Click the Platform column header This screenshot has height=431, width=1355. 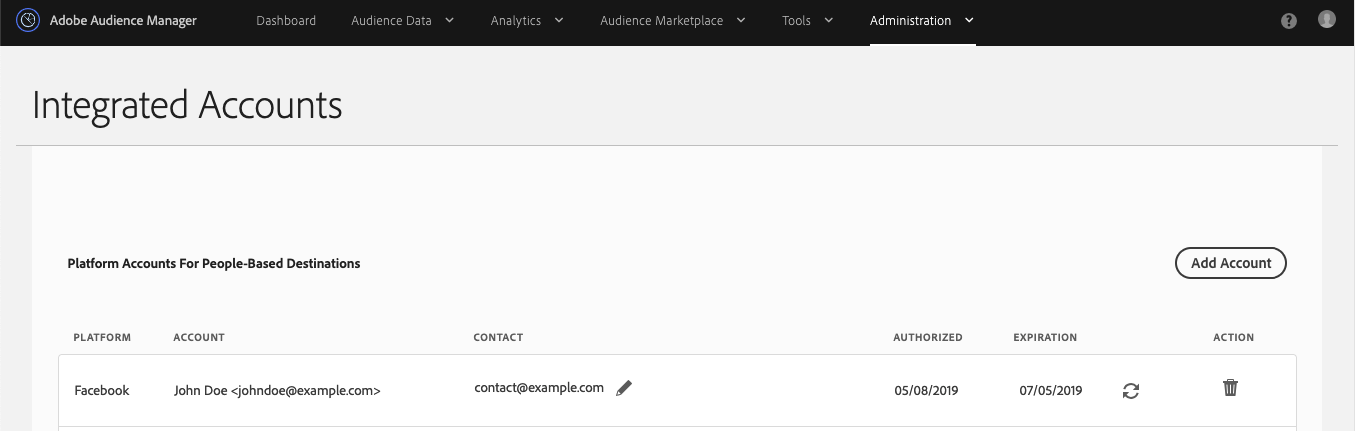102,338
